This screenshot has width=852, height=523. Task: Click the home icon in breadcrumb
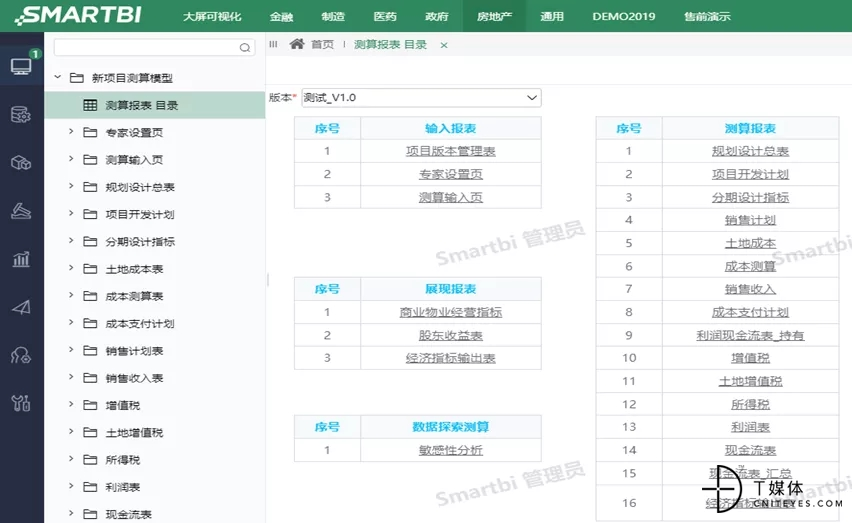(297, 44)
